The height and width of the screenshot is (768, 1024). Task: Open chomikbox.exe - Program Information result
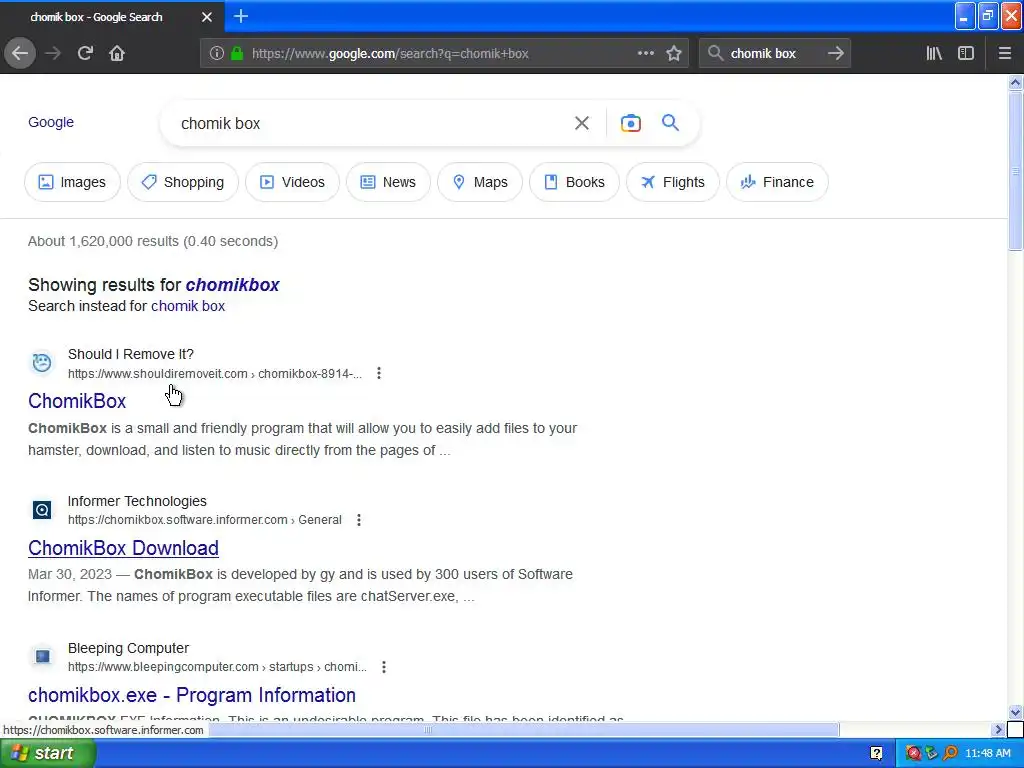pos(192,695)
